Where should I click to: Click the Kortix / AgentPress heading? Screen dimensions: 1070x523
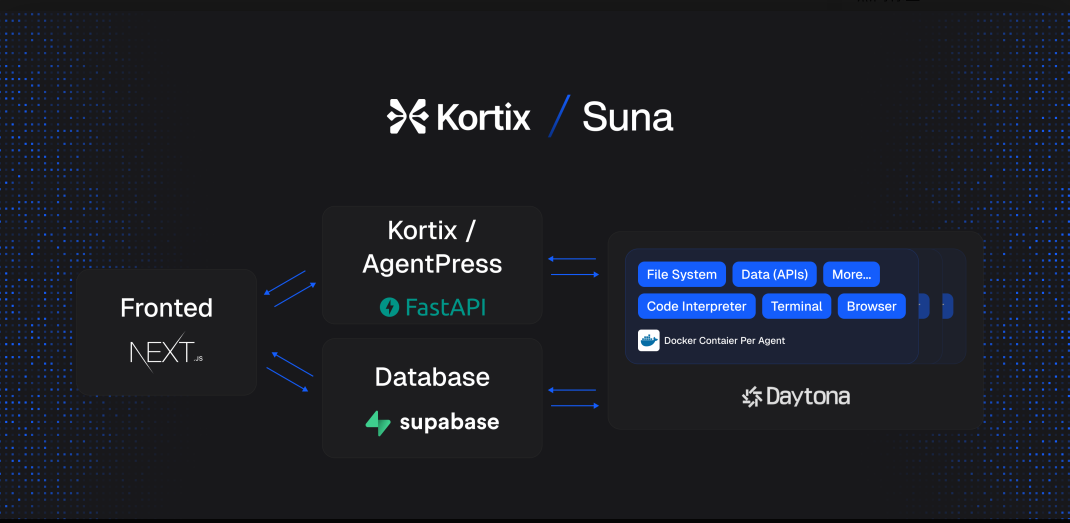point(432,247)
